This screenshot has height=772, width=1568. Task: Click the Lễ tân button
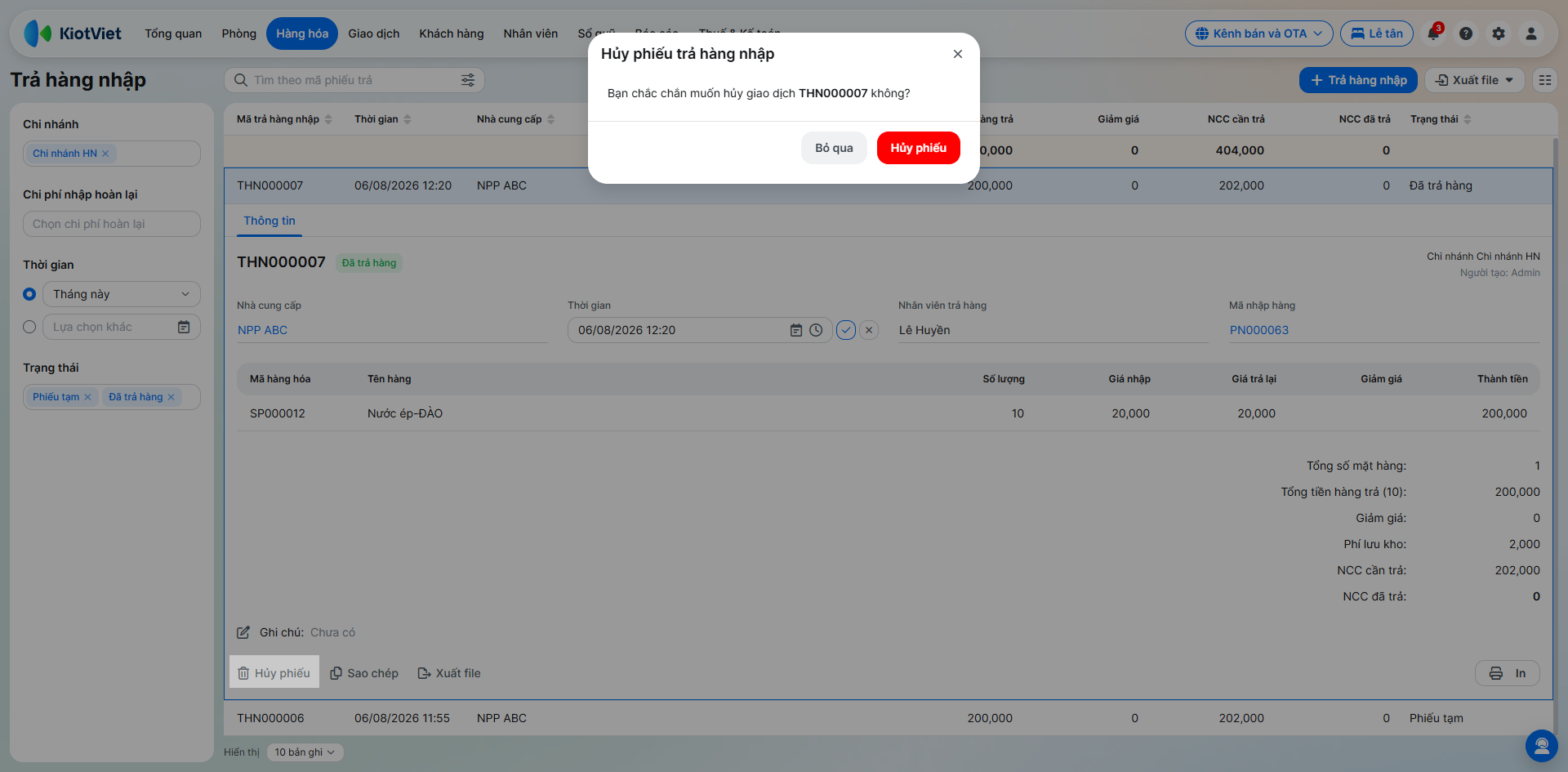click(x=1377, y=33)
